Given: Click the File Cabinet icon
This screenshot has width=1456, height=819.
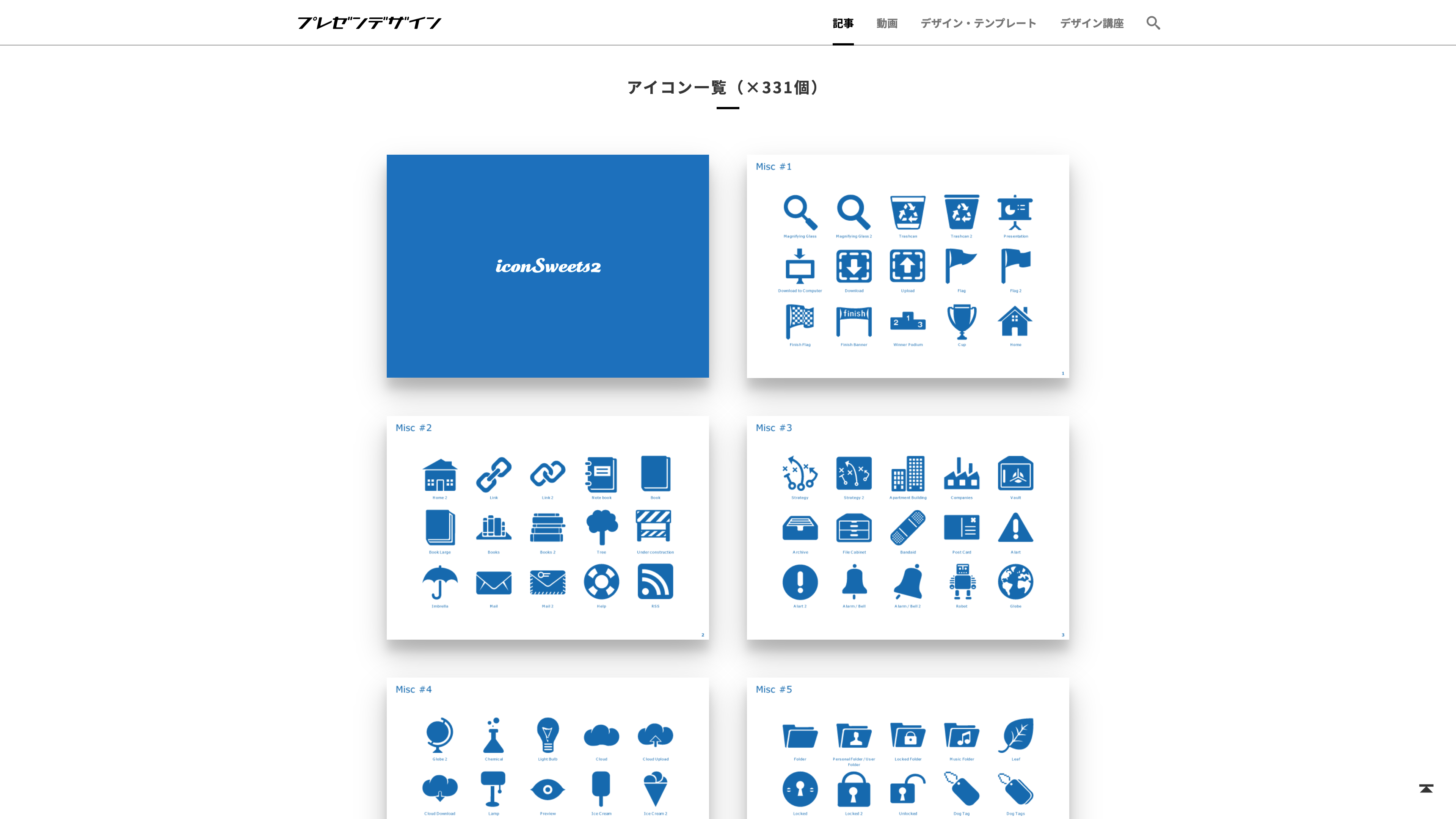Looking at the screenshot, I should (x=854, y=528).
